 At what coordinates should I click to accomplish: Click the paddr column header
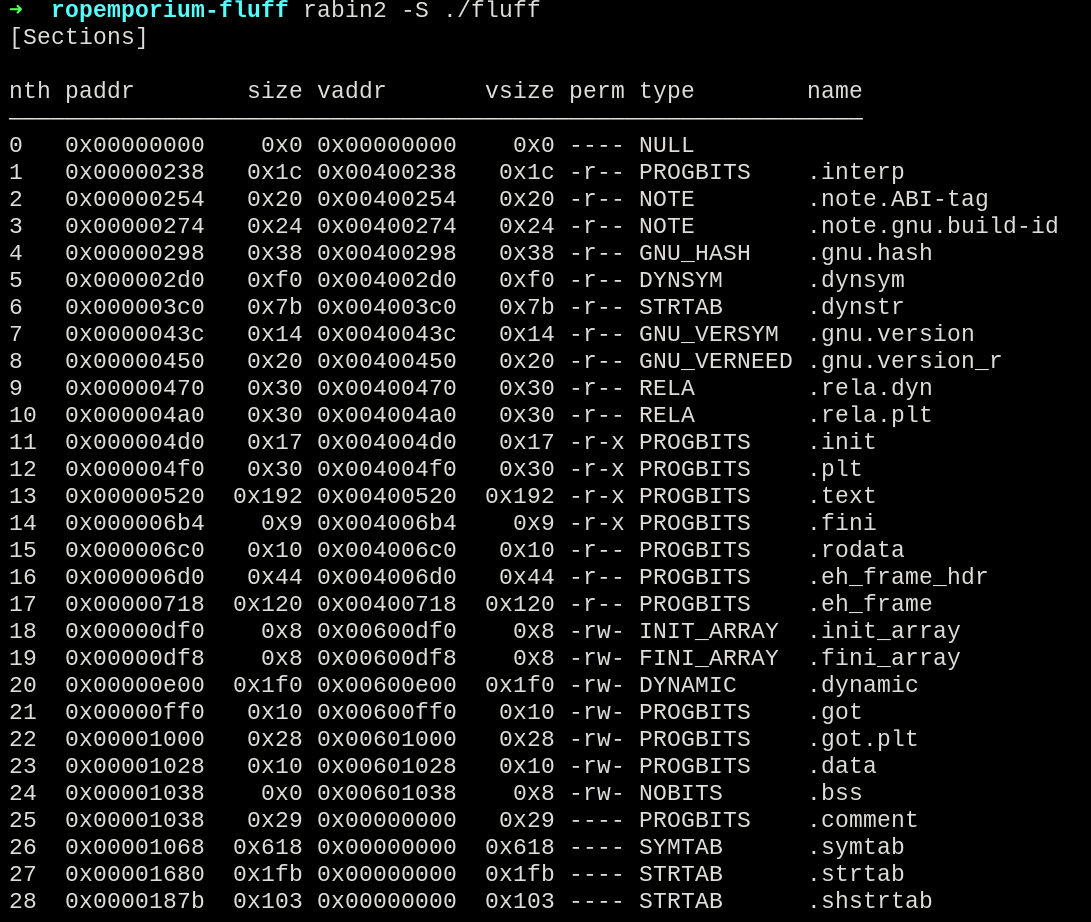point(99,92)
